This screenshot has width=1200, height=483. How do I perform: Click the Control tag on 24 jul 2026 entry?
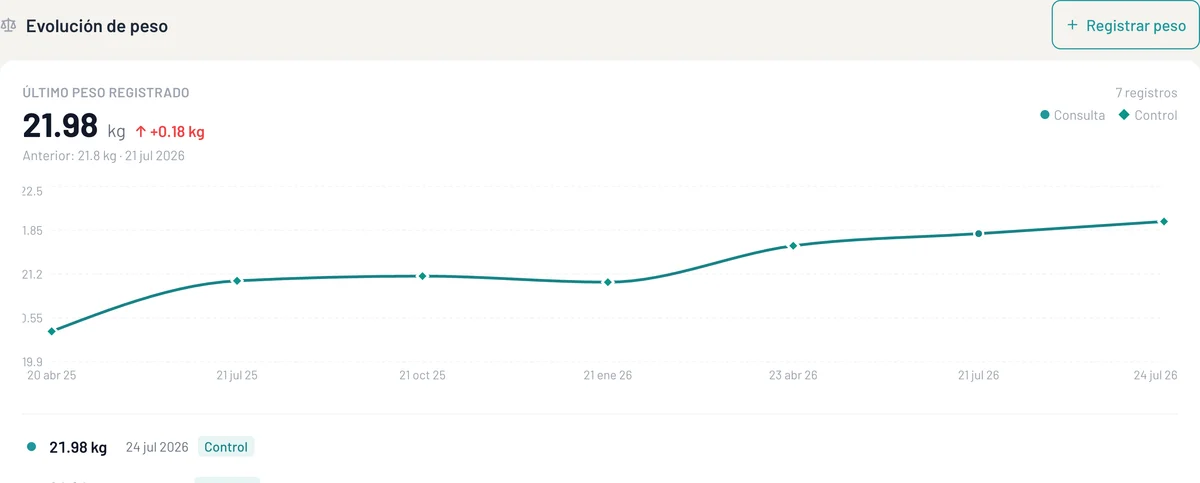[x=226, y=447]
